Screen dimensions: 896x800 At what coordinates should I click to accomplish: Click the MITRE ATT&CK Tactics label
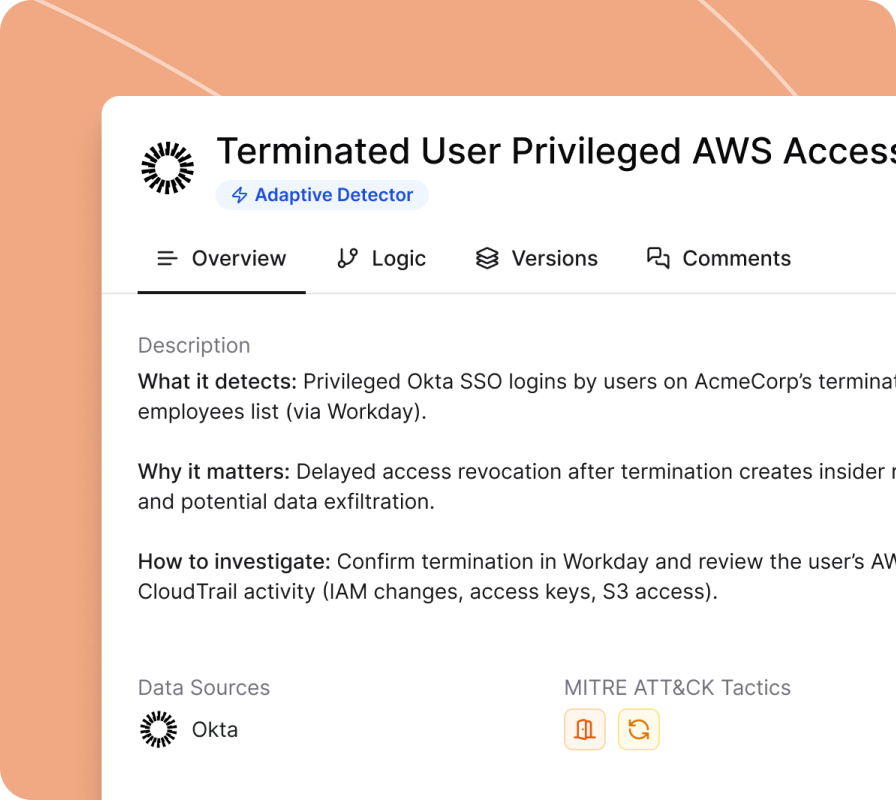coord(677,687)
